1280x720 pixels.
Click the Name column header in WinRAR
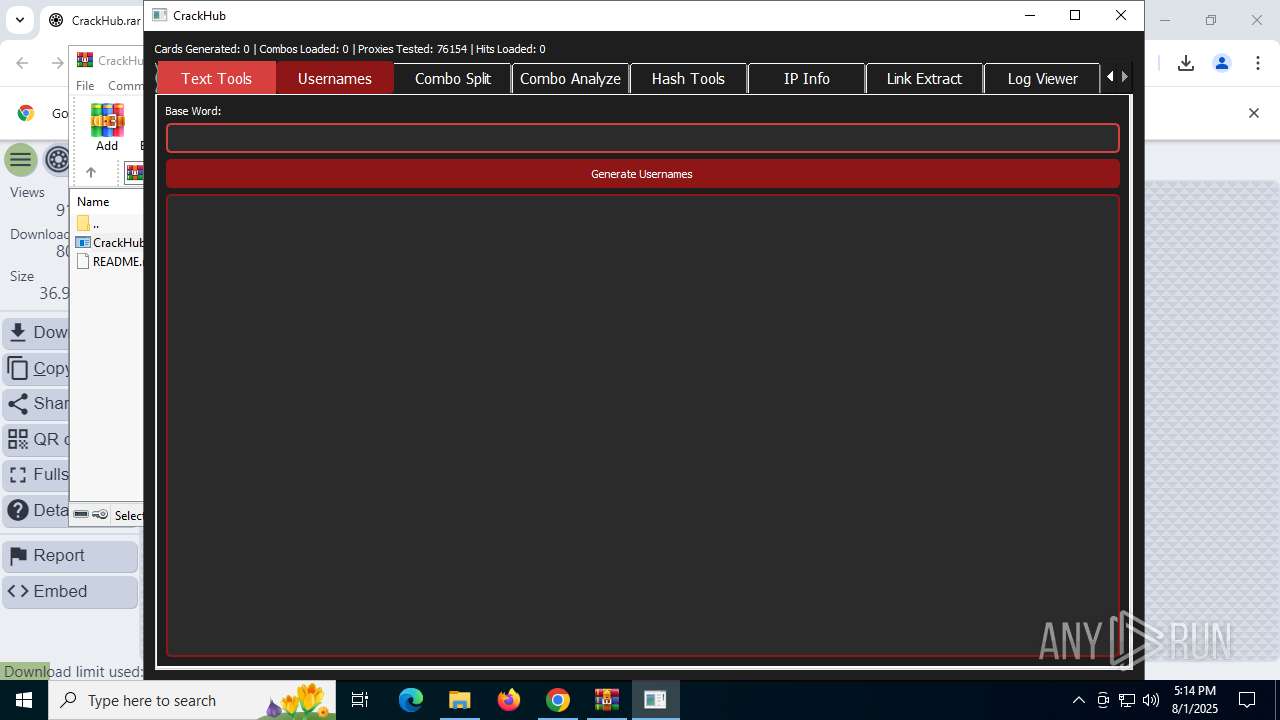(x=93, y=202)
